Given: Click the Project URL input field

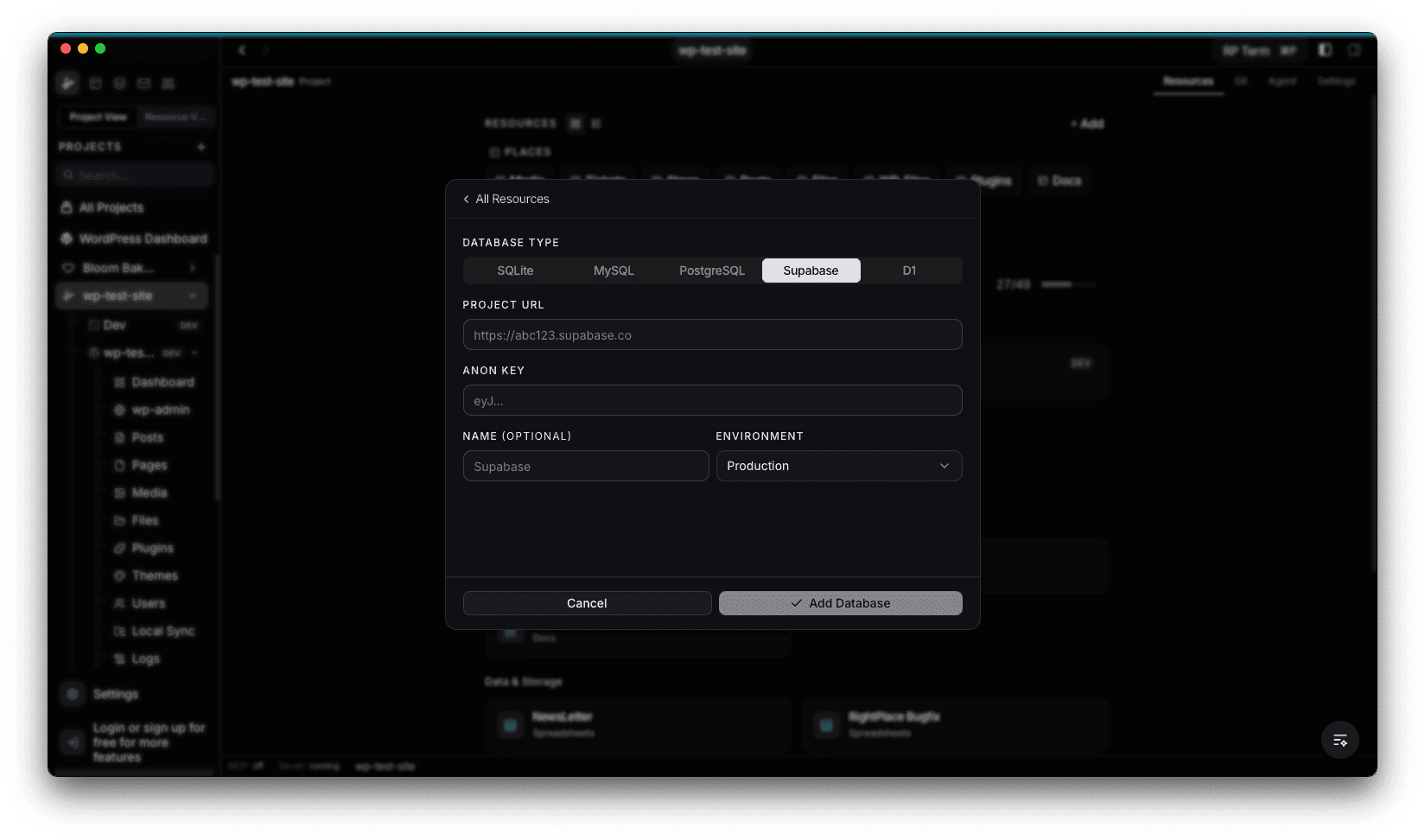Looking at the screenshot, I should 712,334.
